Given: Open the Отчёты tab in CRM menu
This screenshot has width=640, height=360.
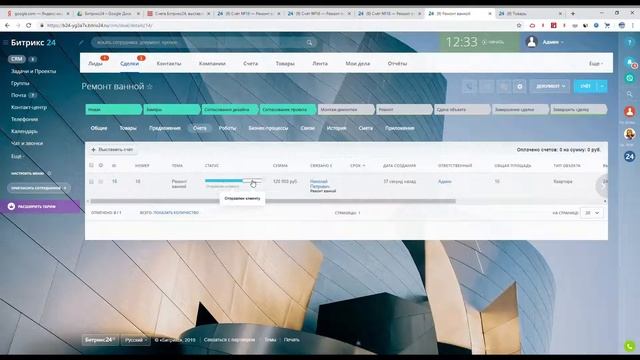Looking at the screenshot, I should tap(397, 64).
